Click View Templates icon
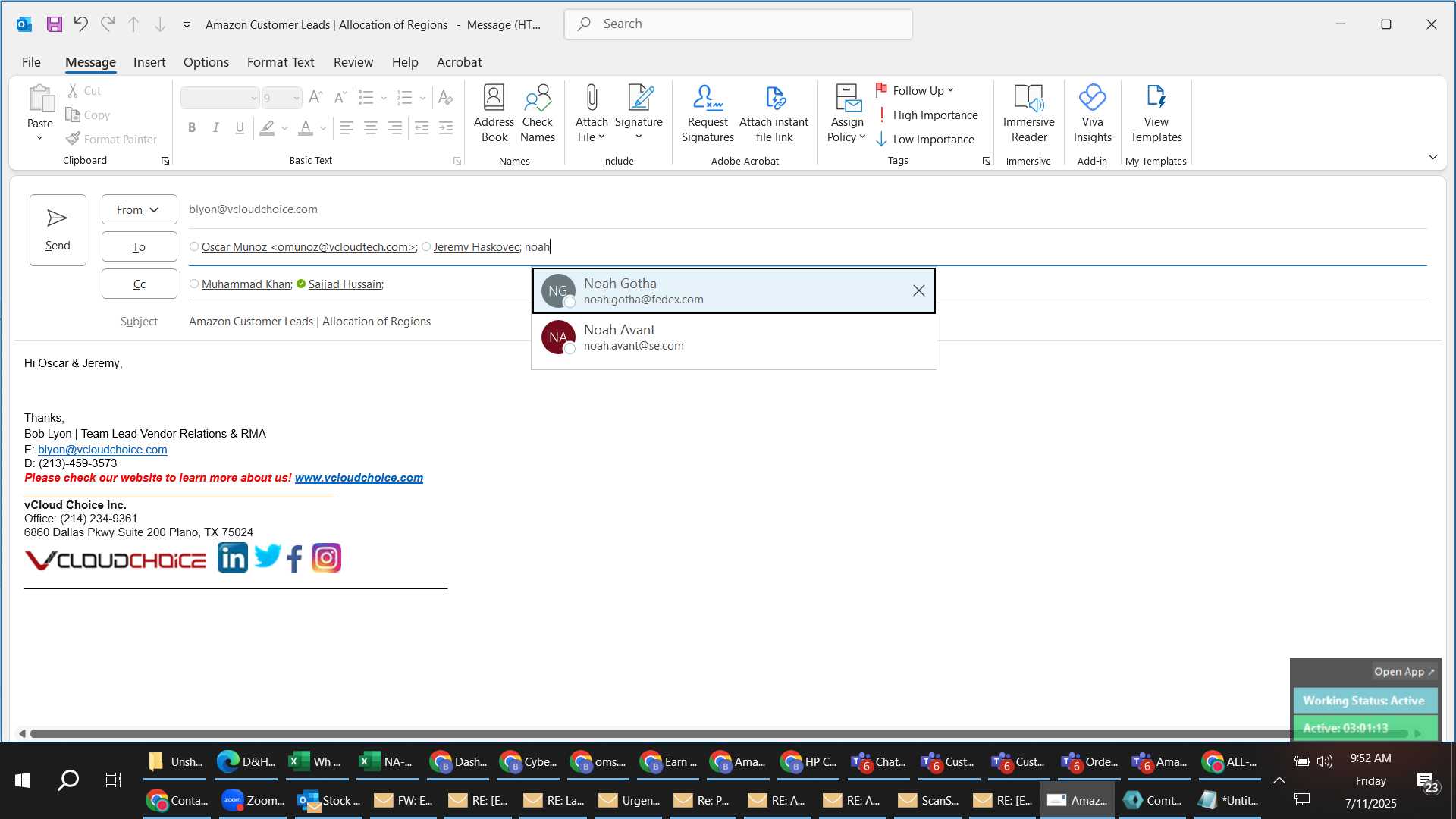This screenshot has width=1456, height=819. pyautogui.click(x=1156, y=113)
